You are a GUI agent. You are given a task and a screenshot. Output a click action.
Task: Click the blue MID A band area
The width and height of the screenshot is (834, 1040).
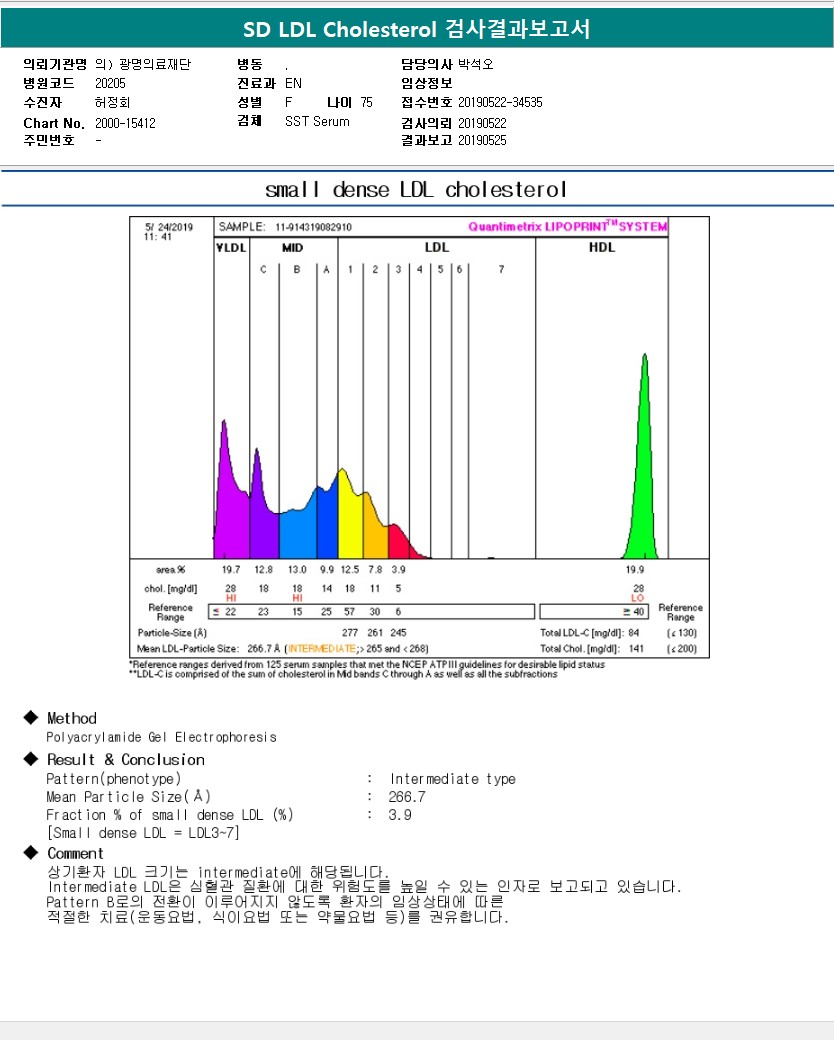326,520
